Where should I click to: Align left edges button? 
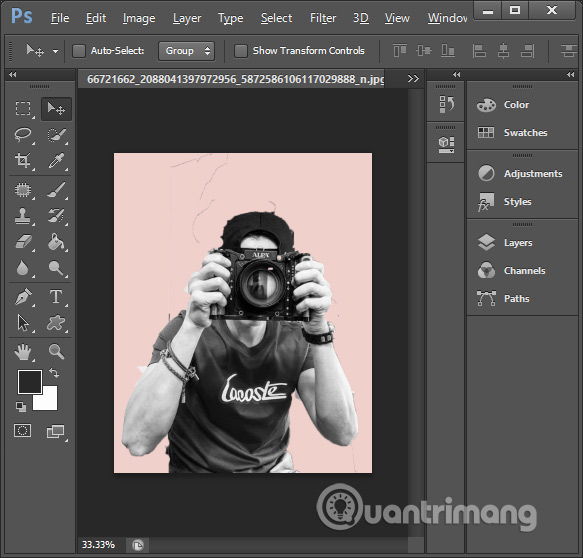pyautogui.click(x=479, y=51)
